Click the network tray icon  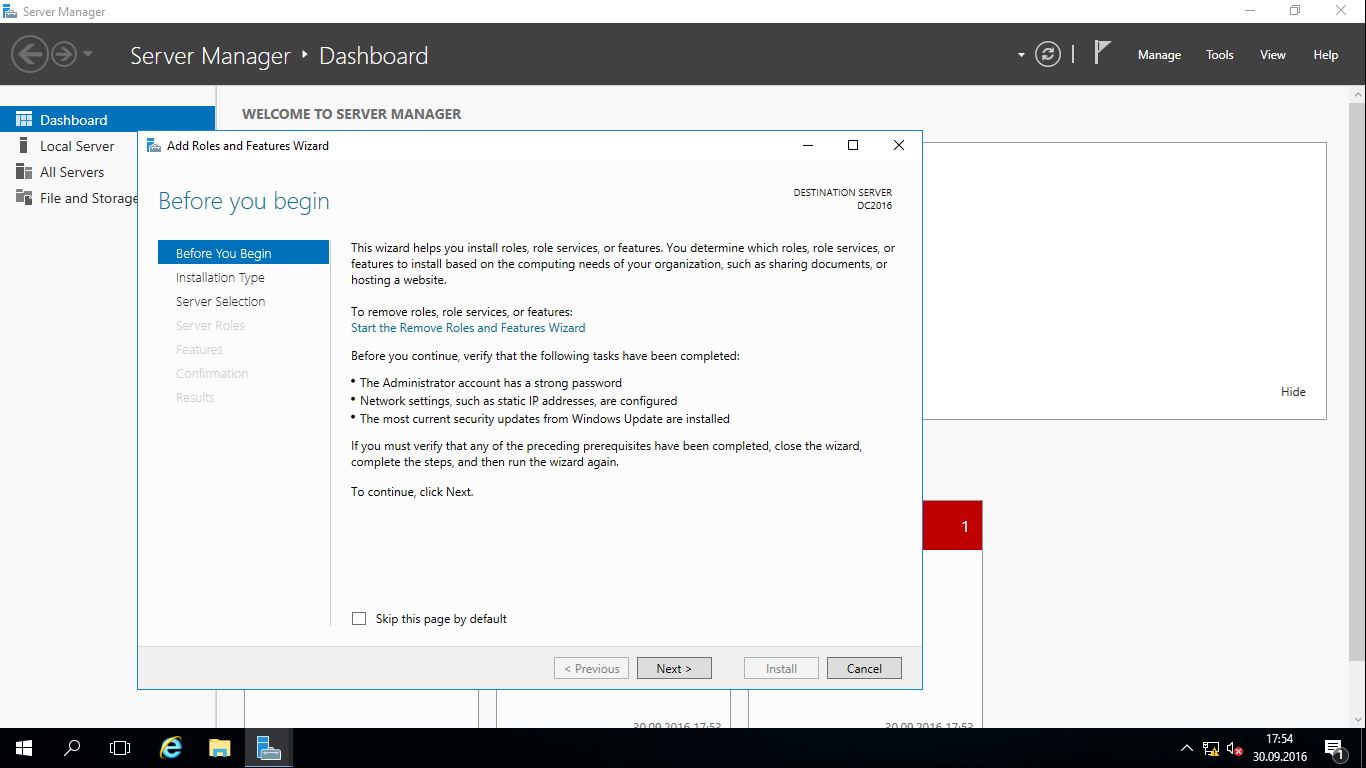tap(1211, 748)
